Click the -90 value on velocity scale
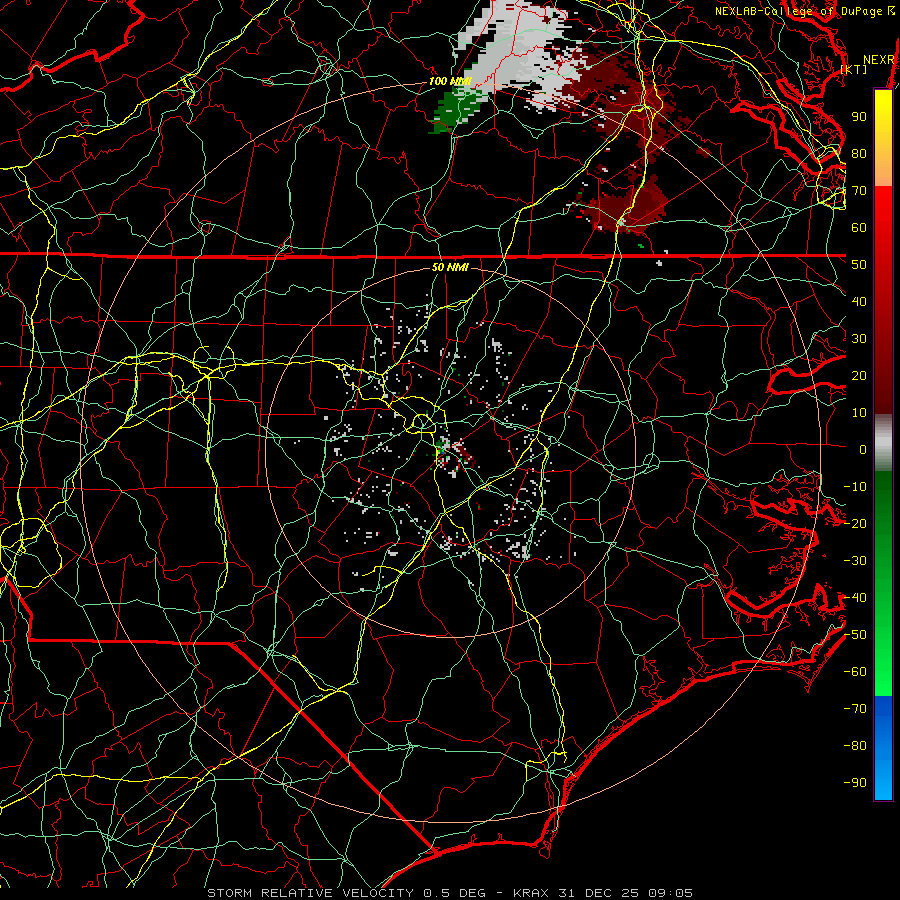This screenshot has width=900, height=900. click(x=855, y=783)
